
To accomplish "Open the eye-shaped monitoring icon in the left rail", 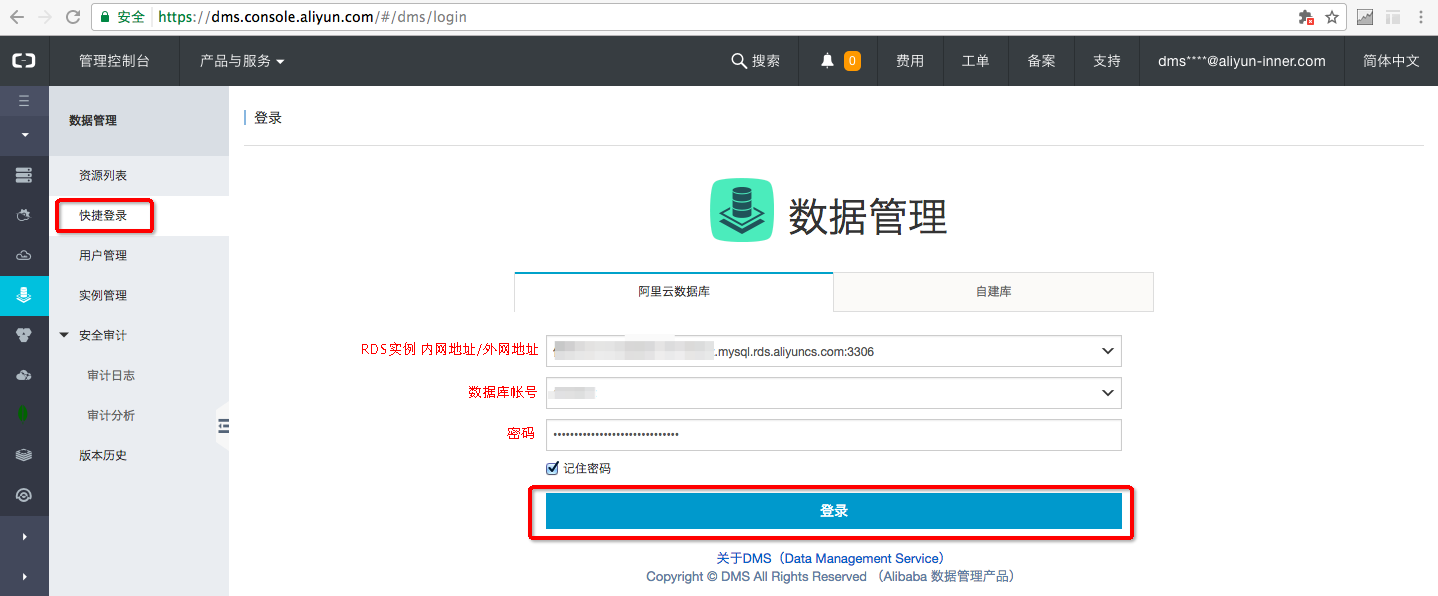I will point(24,495).
